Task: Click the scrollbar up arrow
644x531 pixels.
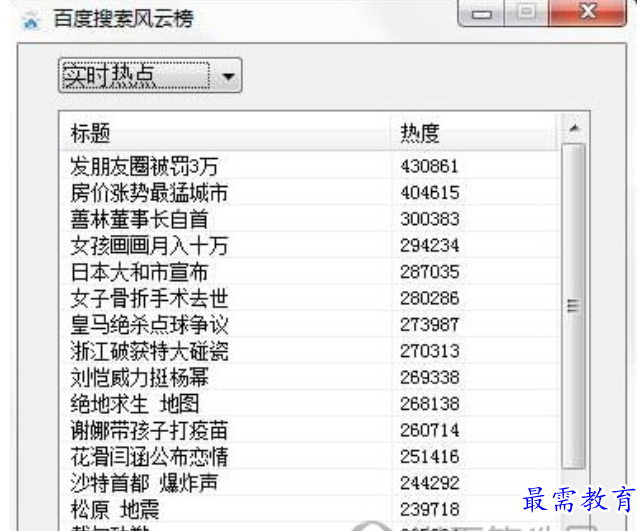Action: 574,128
